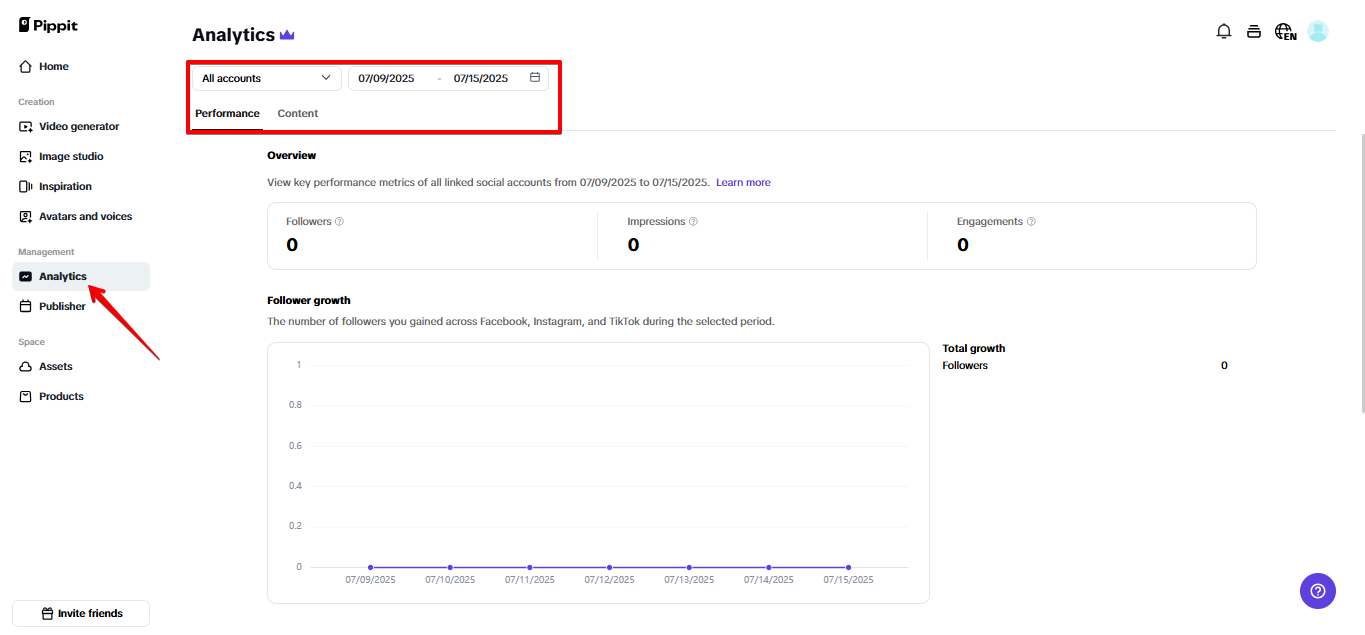Open the Products section
The height and width of the screenshot is (635, 1365).
pyautogui.click(x=59, y=396)
